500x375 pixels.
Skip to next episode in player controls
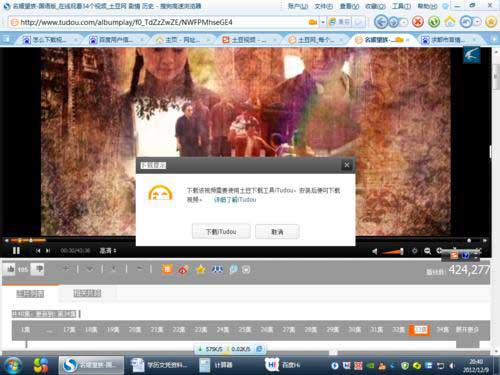48,251
